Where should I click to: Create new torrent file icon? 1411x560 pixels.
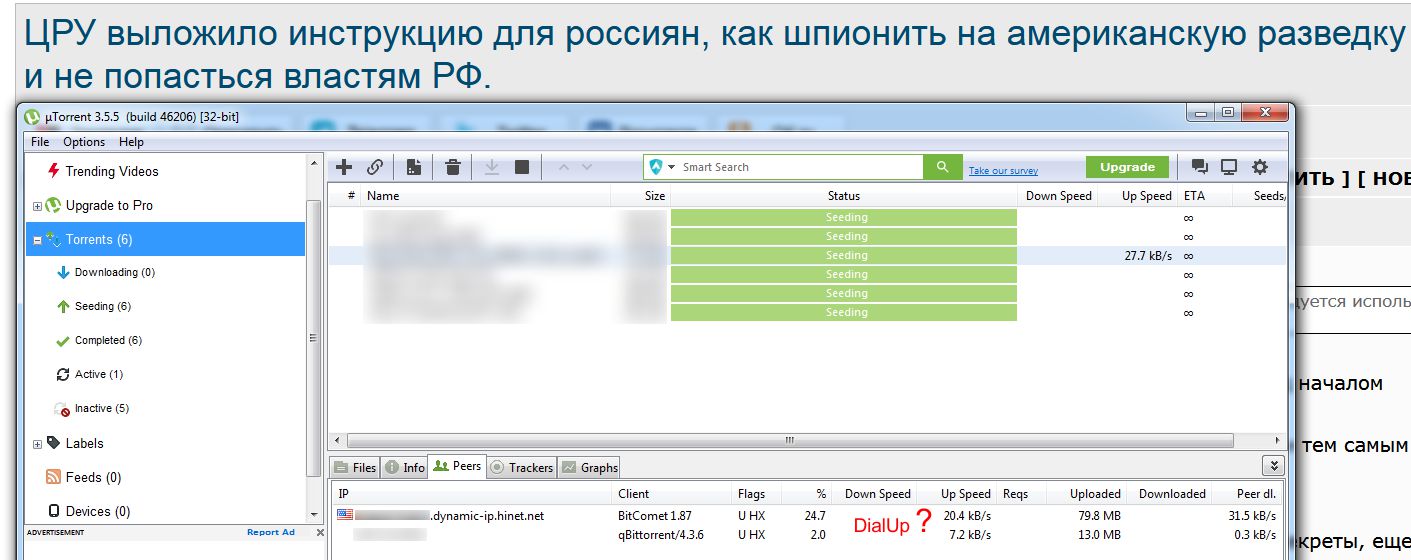[414, 167]
